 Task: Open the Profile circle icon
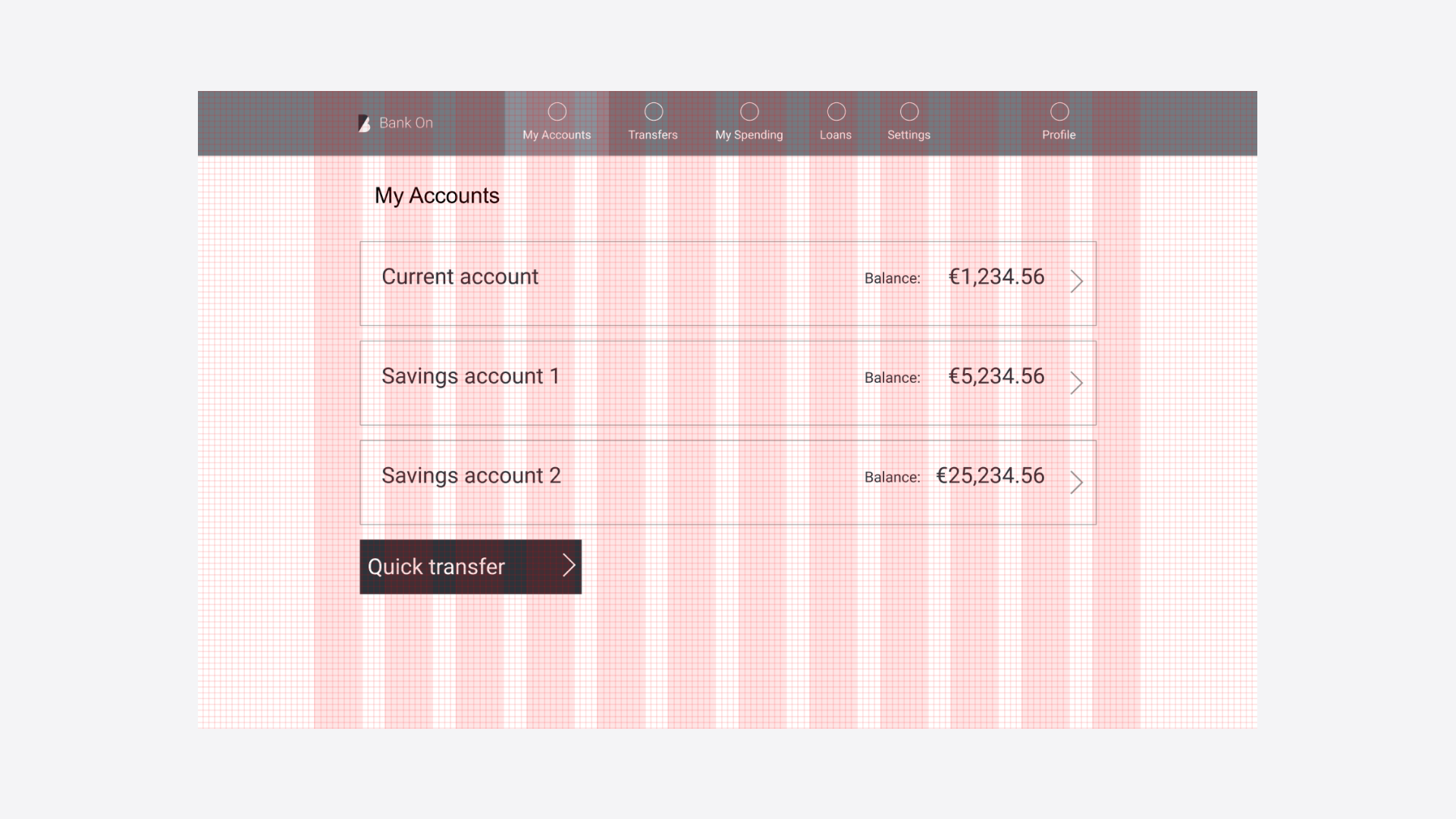(x=1059, y=111)
